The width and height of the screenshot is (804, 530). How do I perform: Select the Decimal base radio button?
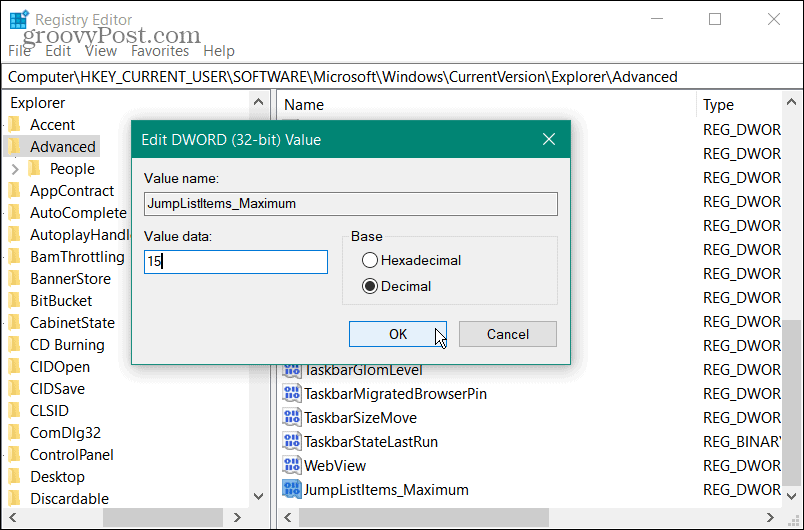(x=370, y=286)
